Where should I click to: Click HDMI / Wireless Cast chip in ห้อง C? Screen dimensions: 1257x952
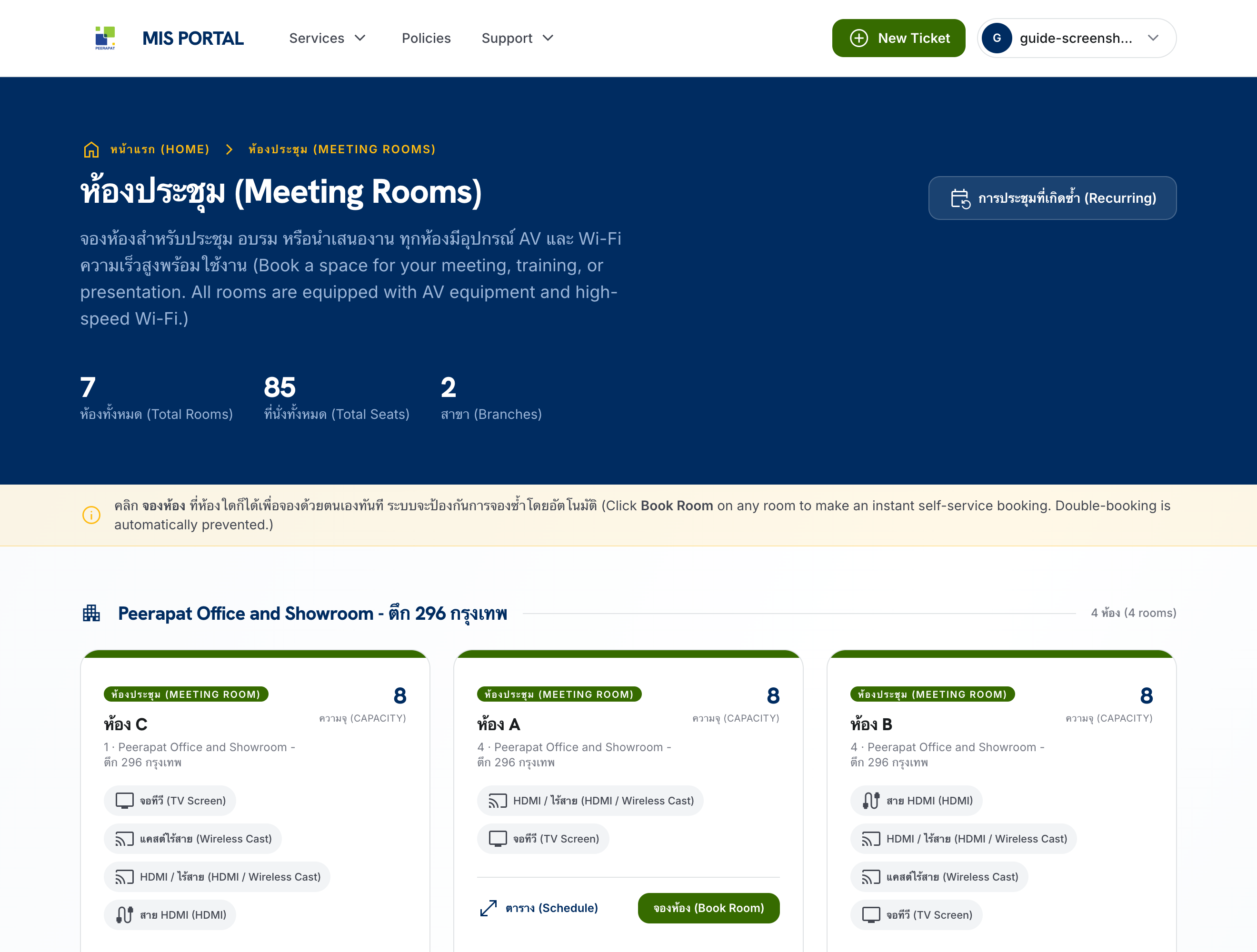pos(217,876)
